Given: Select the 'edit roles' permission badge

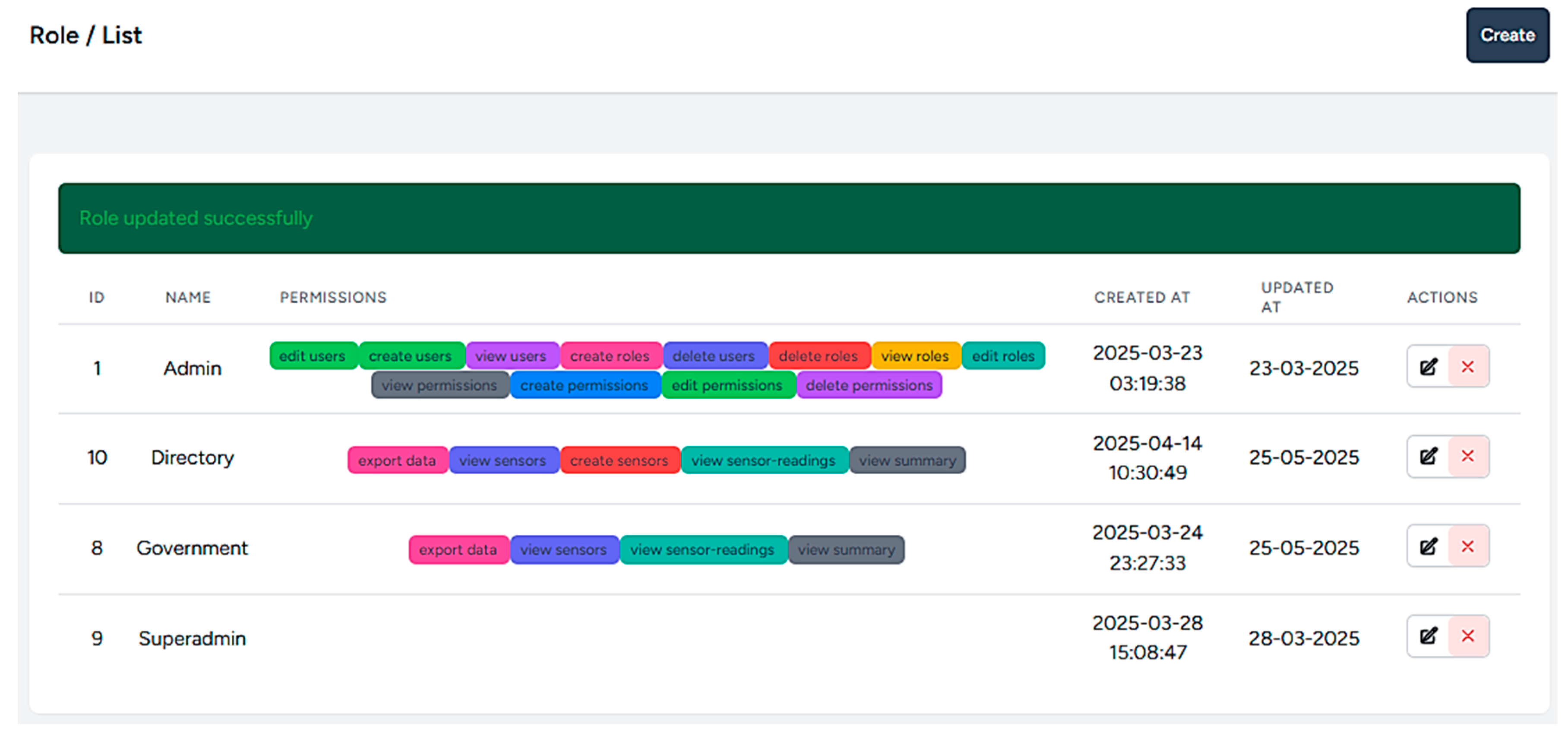Looking at the screenshot, I should (x=1003, y=356).
